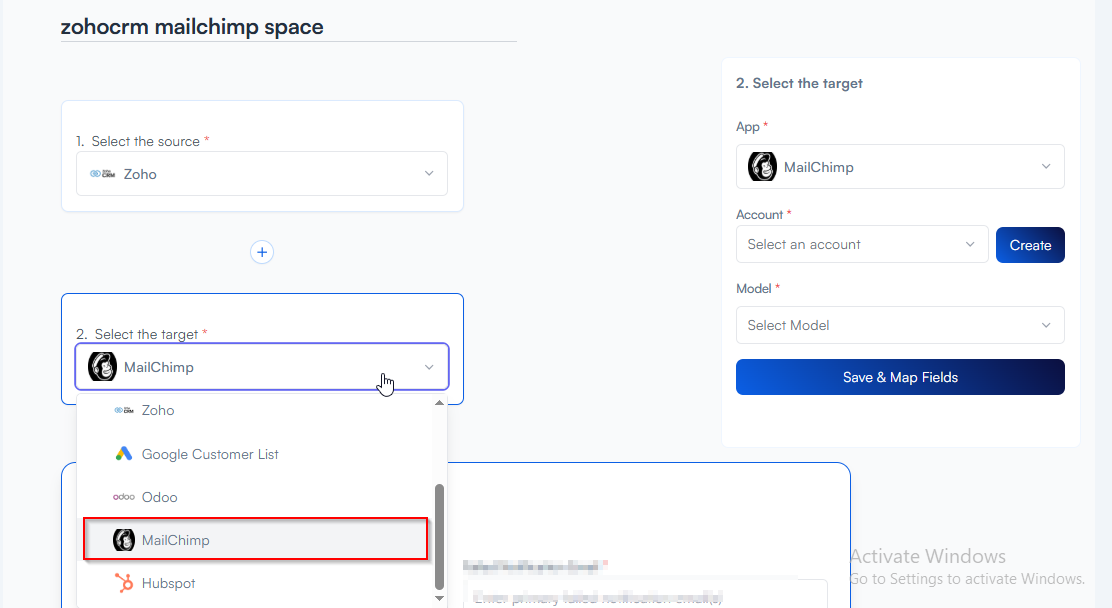Click the MailChimp logo in target field
Screen dimensions: 1112x608
point(103,367)
